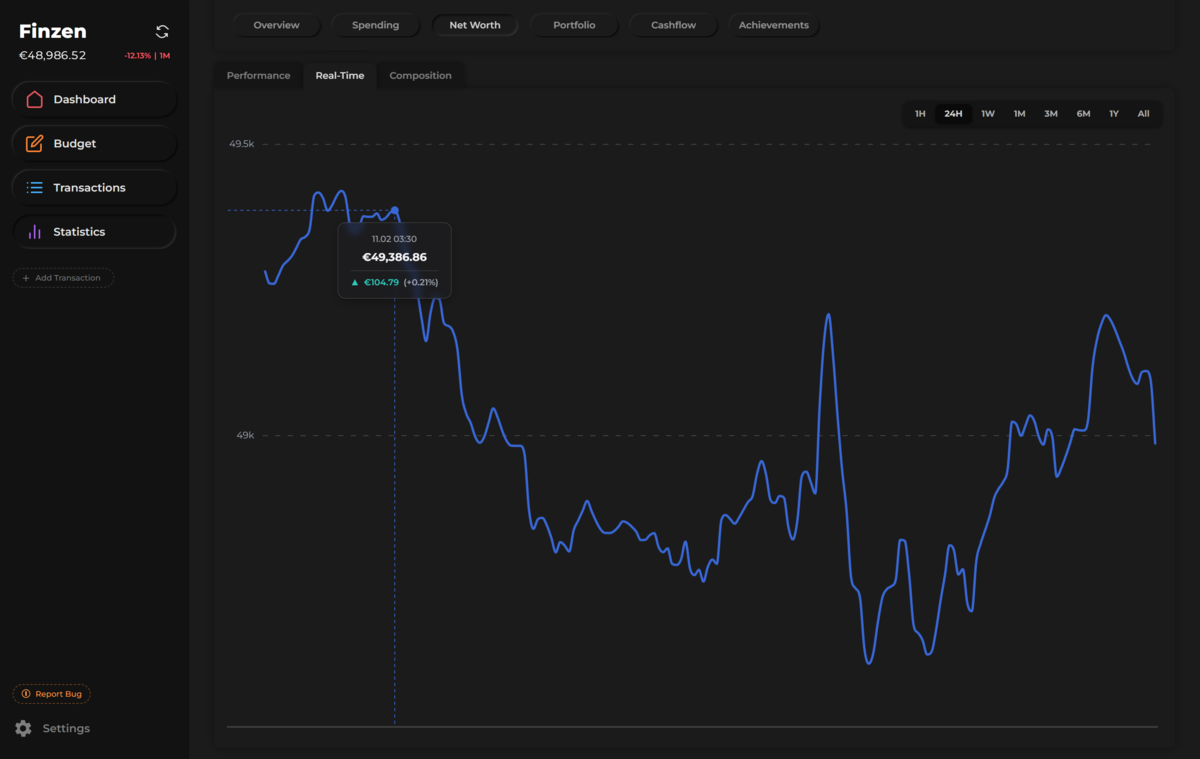Click the tooltip showing €49,386.86

(395, 258)
